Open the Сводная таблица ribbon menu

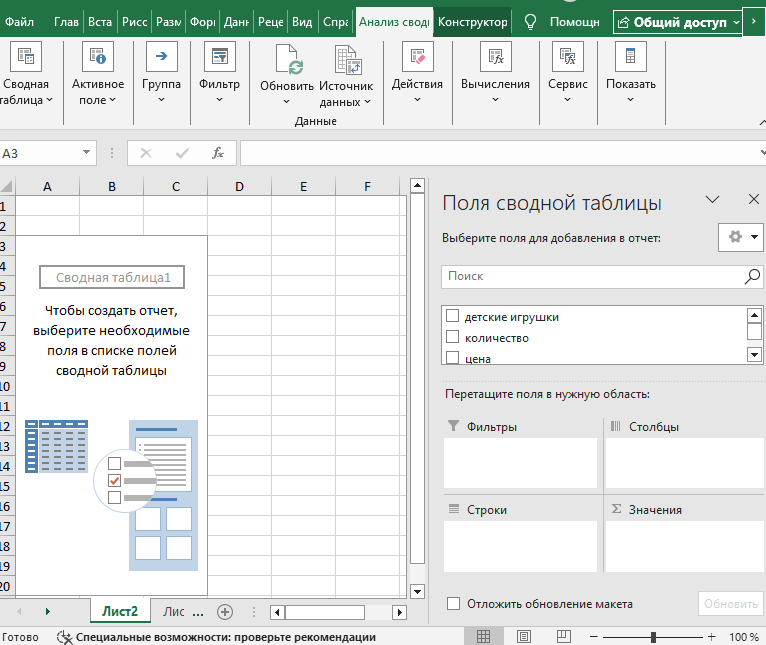[26, 75]
